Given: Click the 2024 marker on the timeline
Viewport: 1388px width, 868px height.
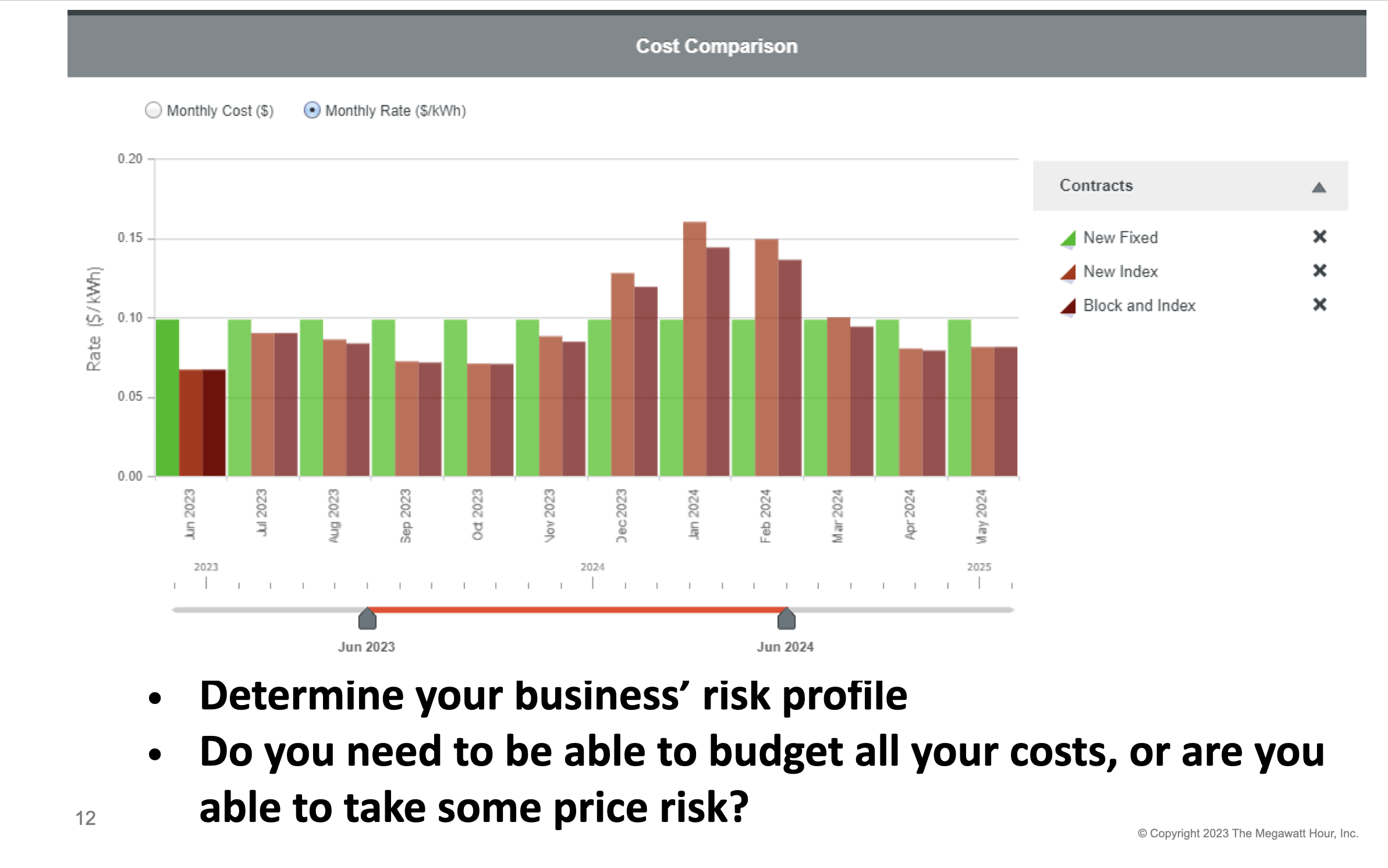Looking at the screenshot, I should coord(592,568).
